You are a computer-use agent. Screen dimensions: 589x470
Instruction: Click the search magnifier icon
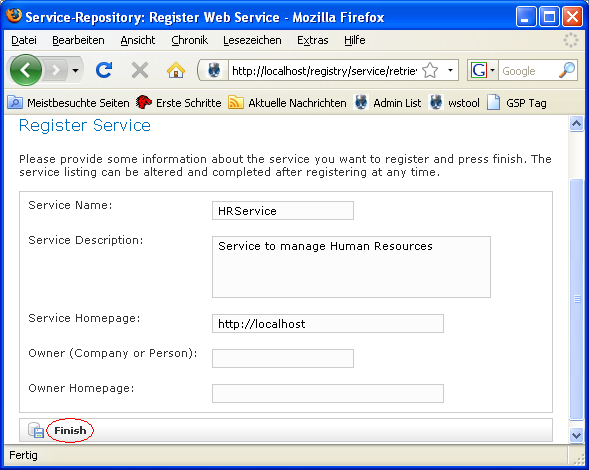tap(567, 70)
